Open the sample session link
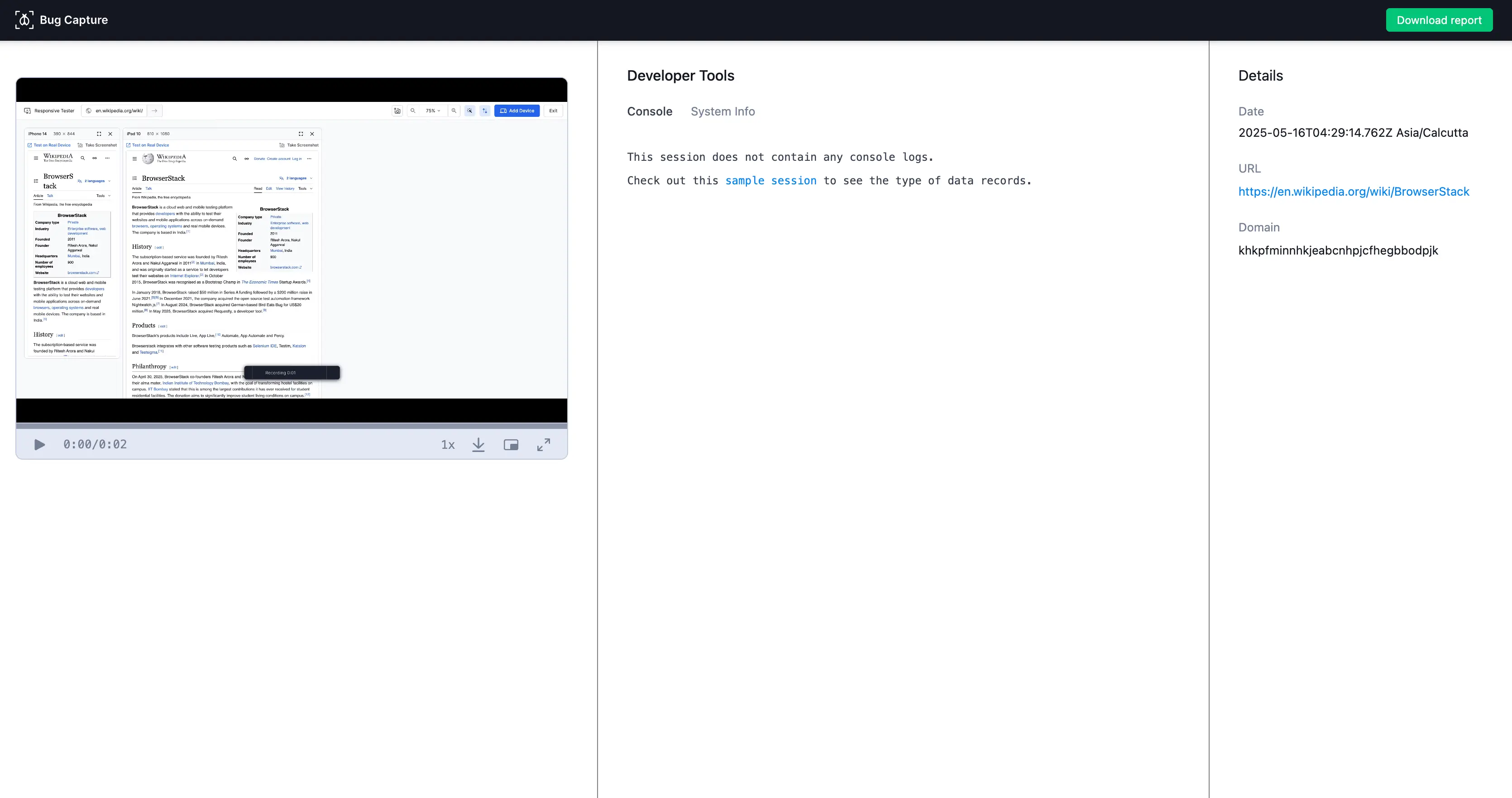Image resolution: width=1512 pixels, height=798 pixels. point(770,181)
